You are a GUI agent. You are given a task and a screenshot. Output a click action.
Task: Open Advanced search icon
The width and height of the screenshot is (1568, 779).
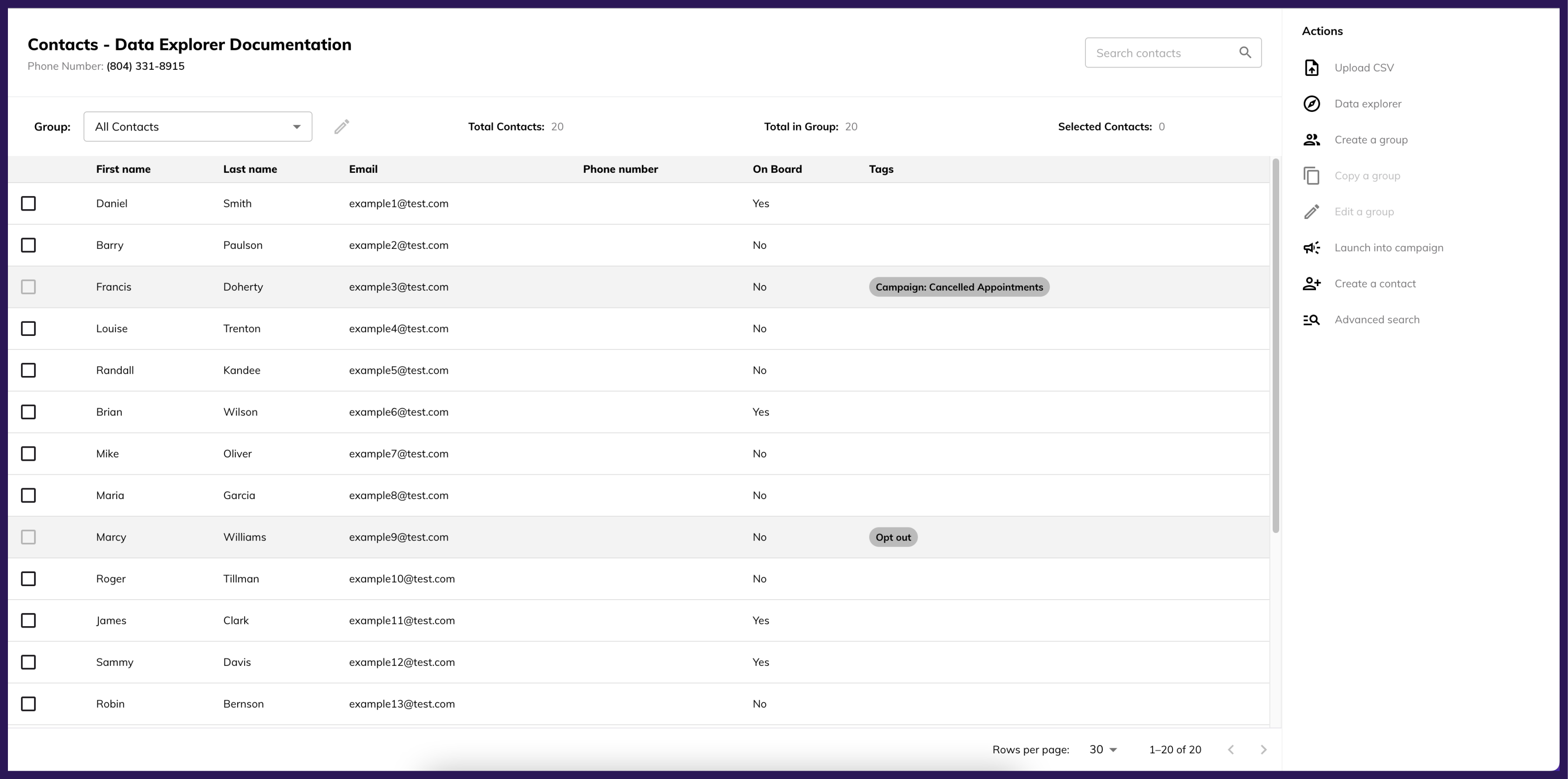pos(1311,320)
